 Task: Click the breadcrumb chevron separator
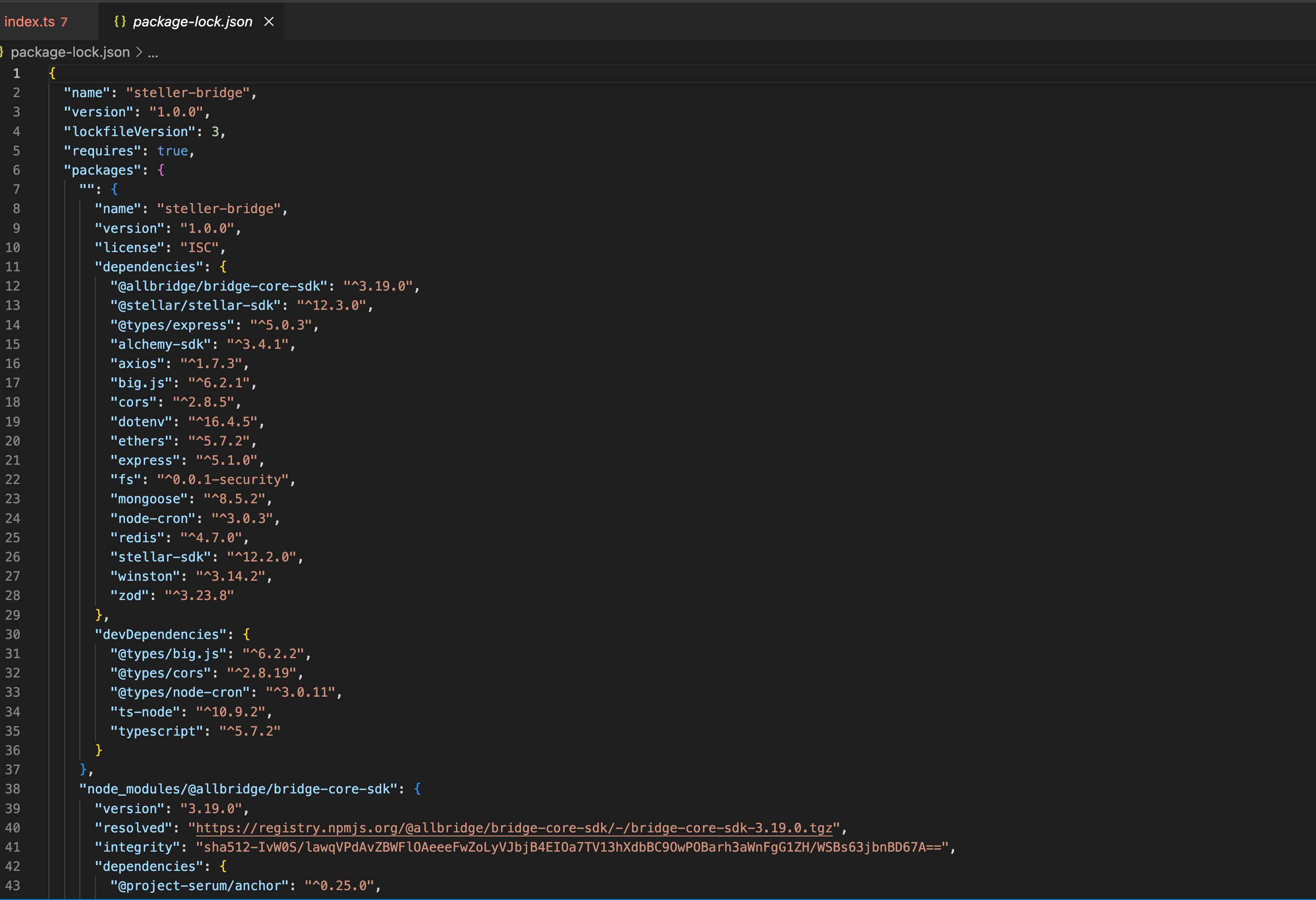coord(139,52)
